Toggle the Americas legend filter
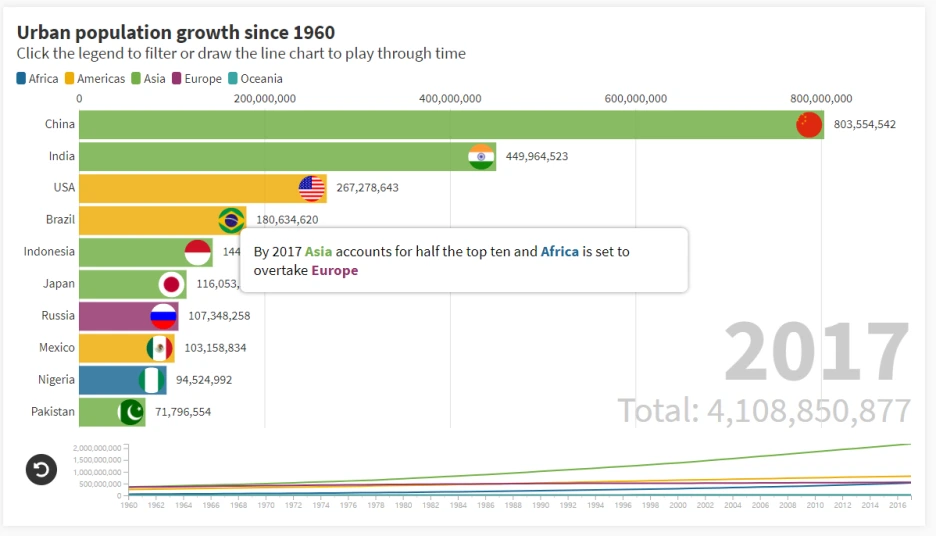Screen dimensions: 936x536 pos(95,79)
